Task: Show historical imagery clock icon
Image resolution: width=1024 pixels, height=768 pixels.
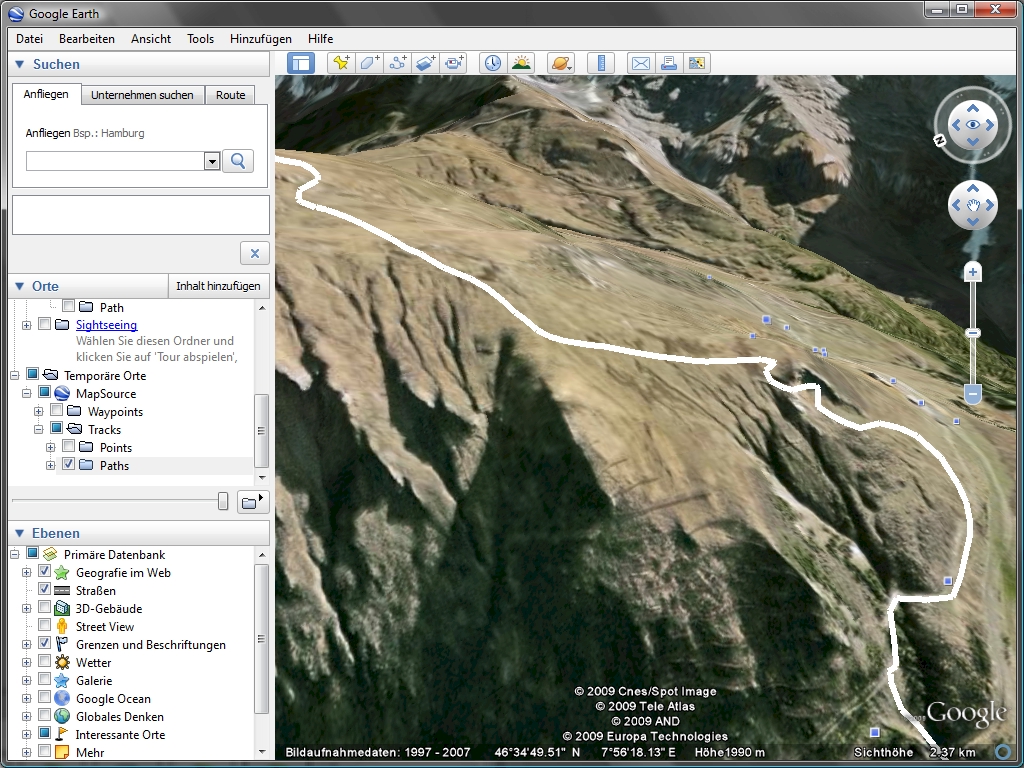Action: [x=492, y=63]
